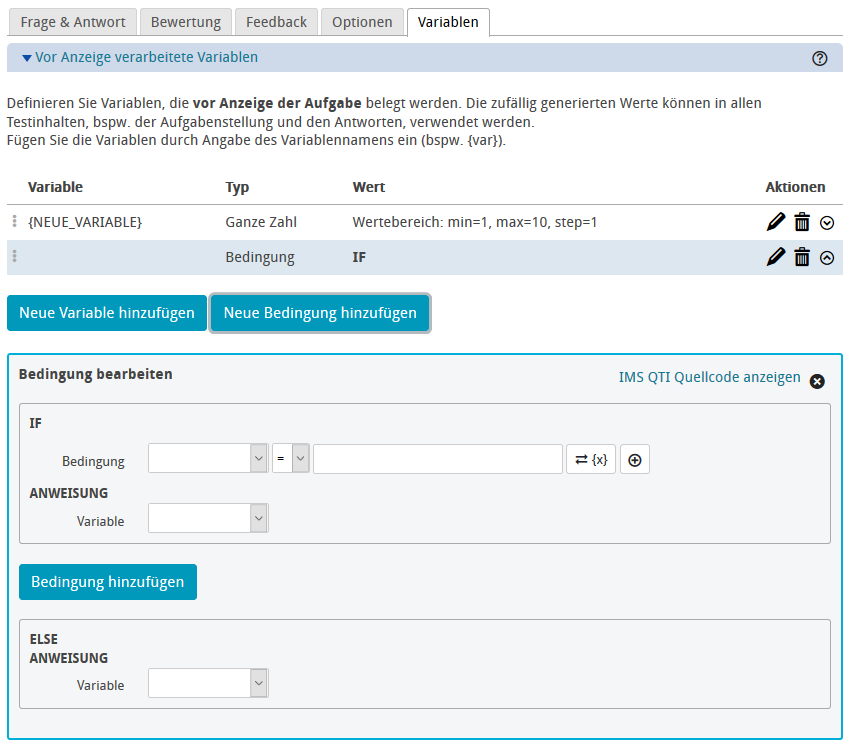Click Neue Variable hinzufügen button
This screenshot has height=747, width=852.
click(107, 313)
